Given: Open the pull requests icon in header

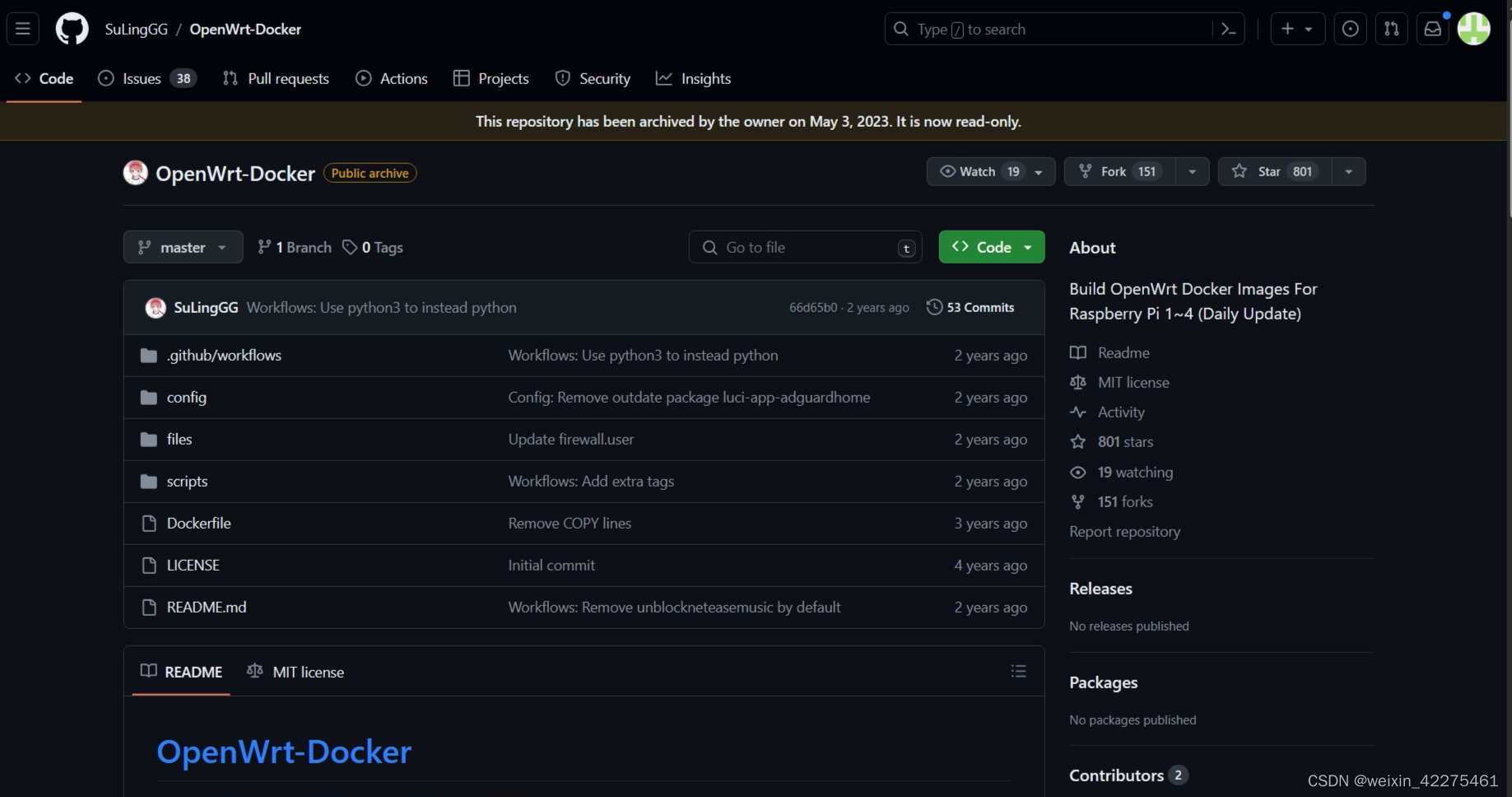Looking at the screenshot, I should click(1391, 29).
